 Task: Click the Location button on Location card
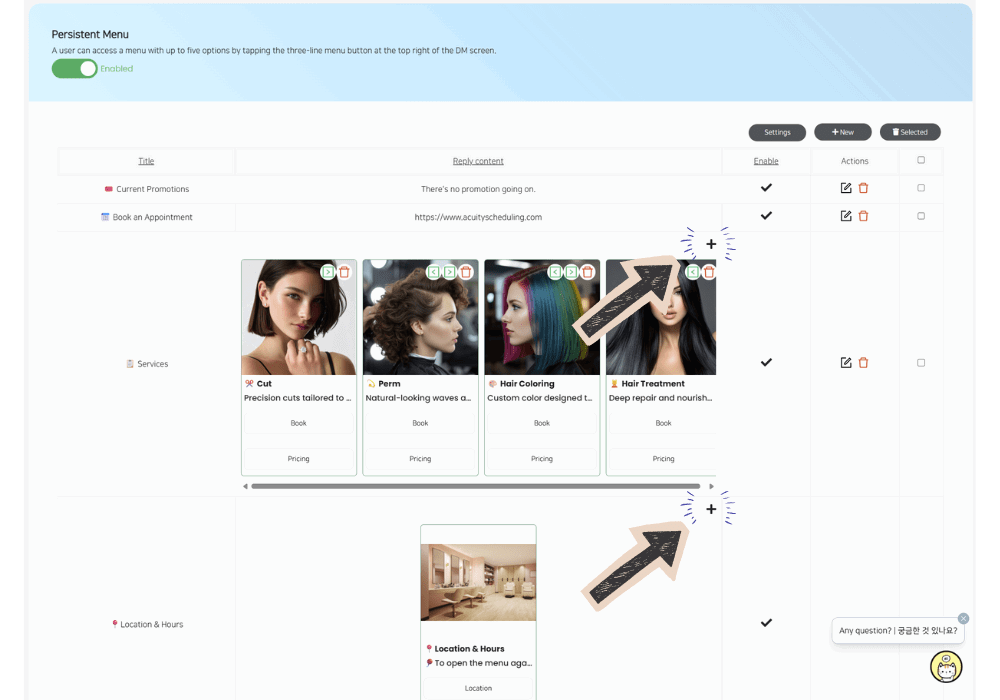pos(478,689)
